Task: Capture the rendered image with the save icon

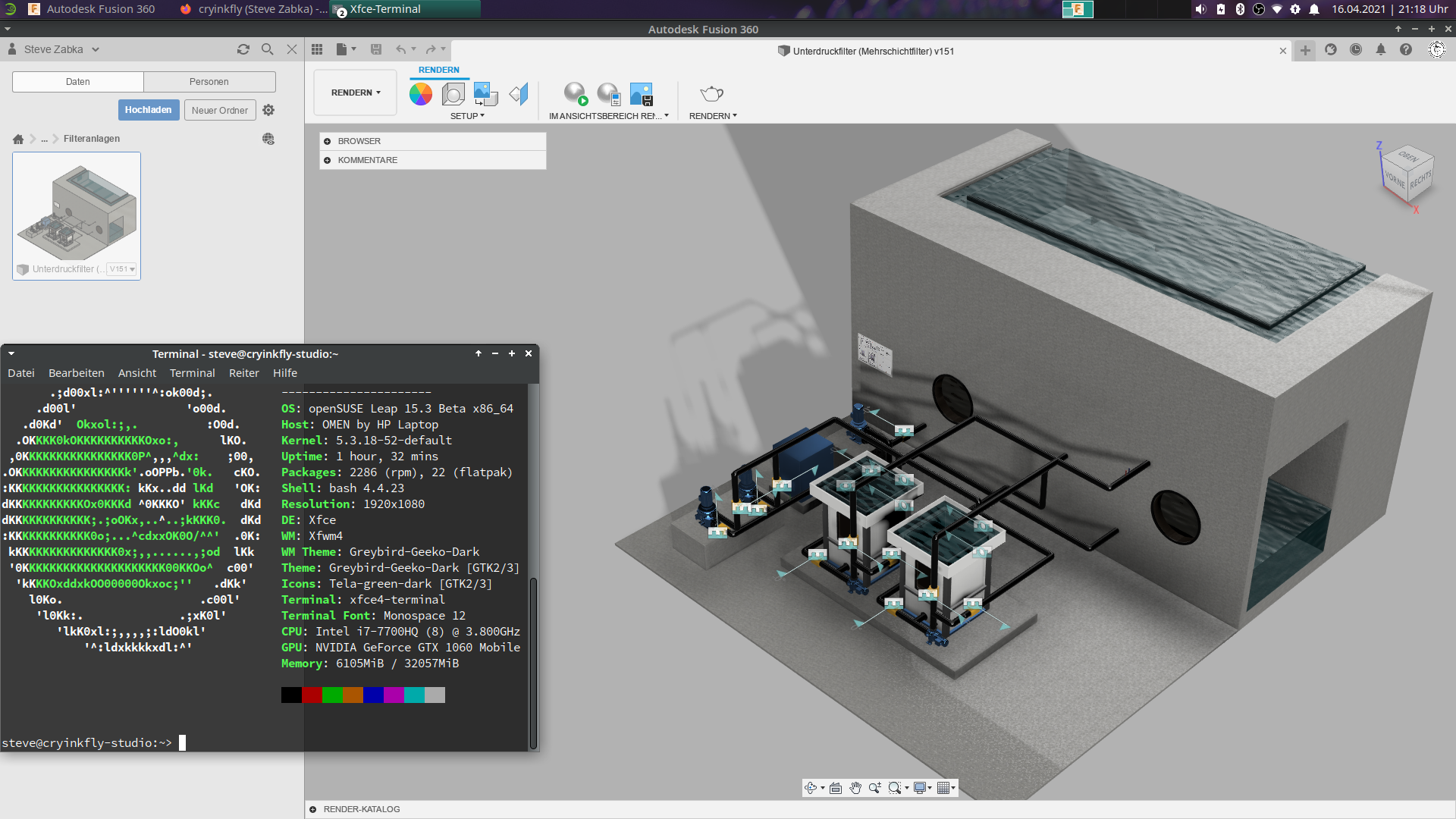Action: (x=642, y=94)
